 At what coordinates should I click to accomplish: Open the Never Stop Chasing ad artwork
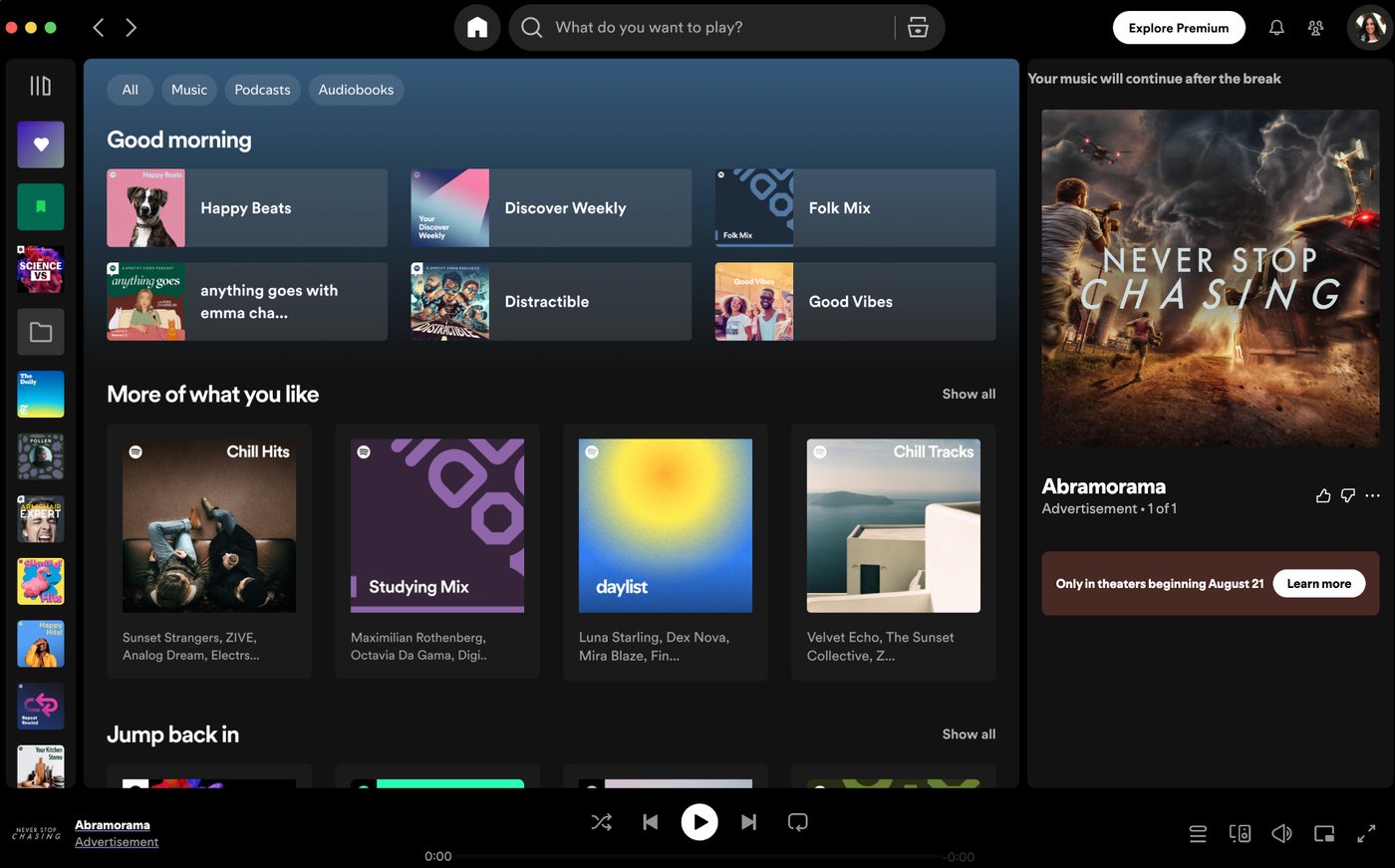click(x=1211, y=278)
